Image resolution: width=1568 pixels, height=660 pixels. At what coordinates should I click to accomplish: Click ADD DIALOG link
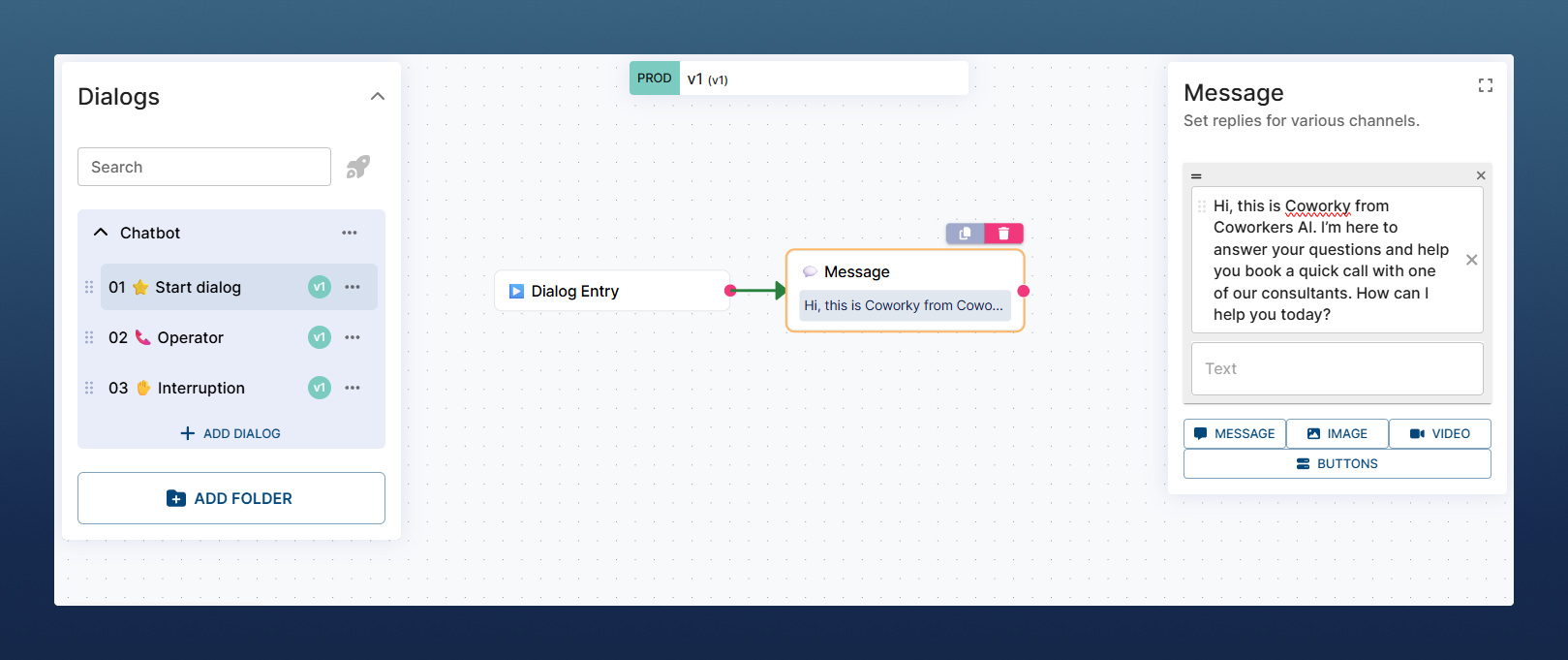(x=231, y=433)
